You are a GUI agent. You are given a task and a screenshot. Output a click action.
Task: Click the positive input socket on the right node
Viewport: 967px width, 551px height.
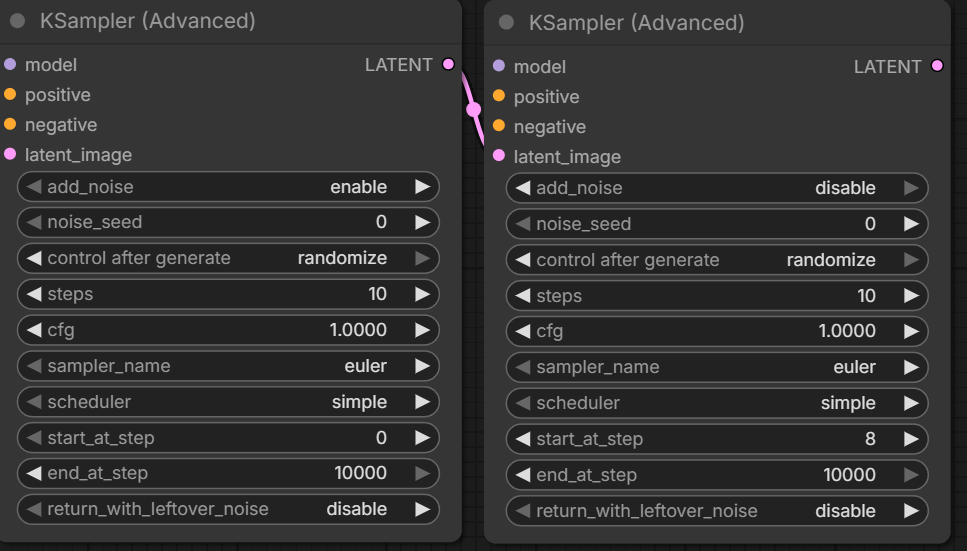(x=499, y=96)
